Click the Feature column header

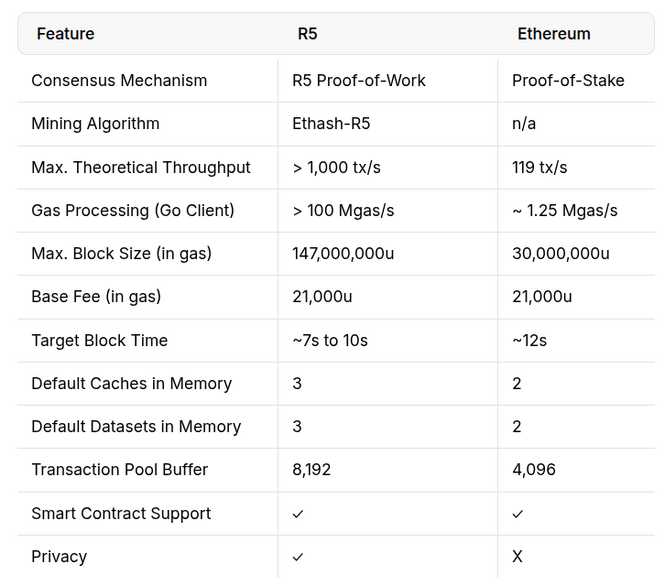coord(66,33)
